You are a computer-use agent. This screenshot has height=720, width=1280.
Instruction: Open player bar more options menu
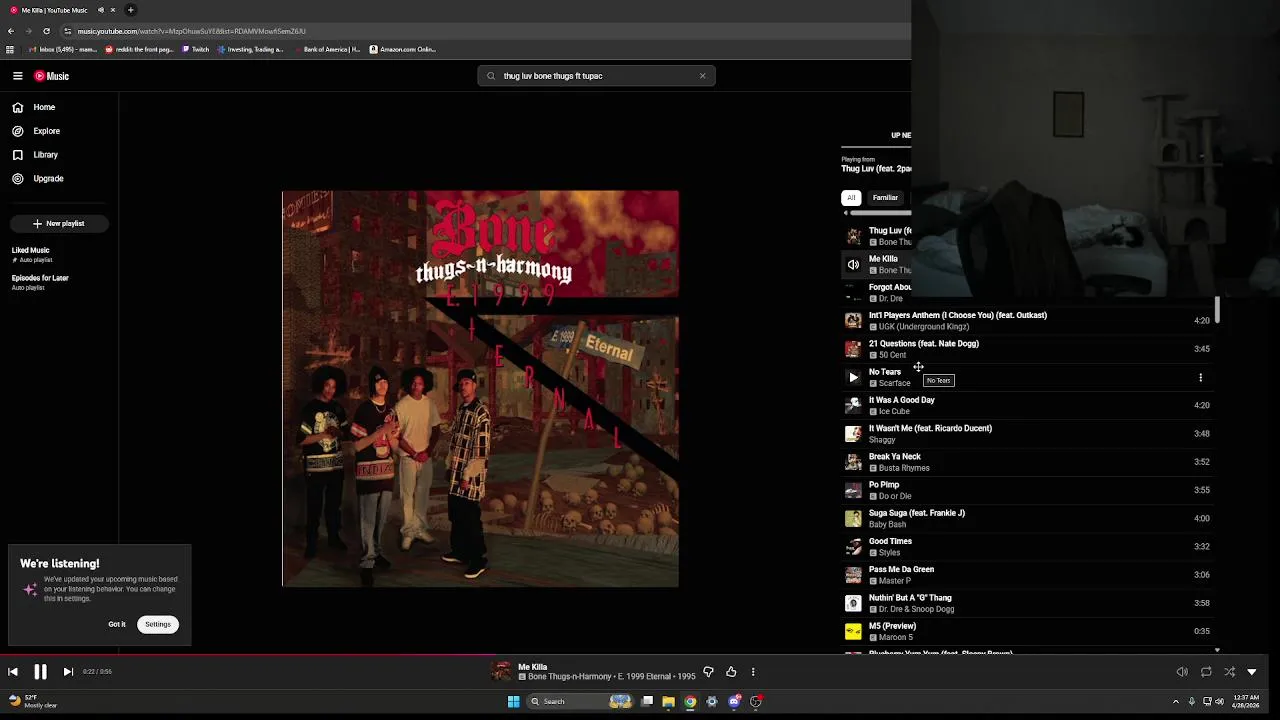753,672
